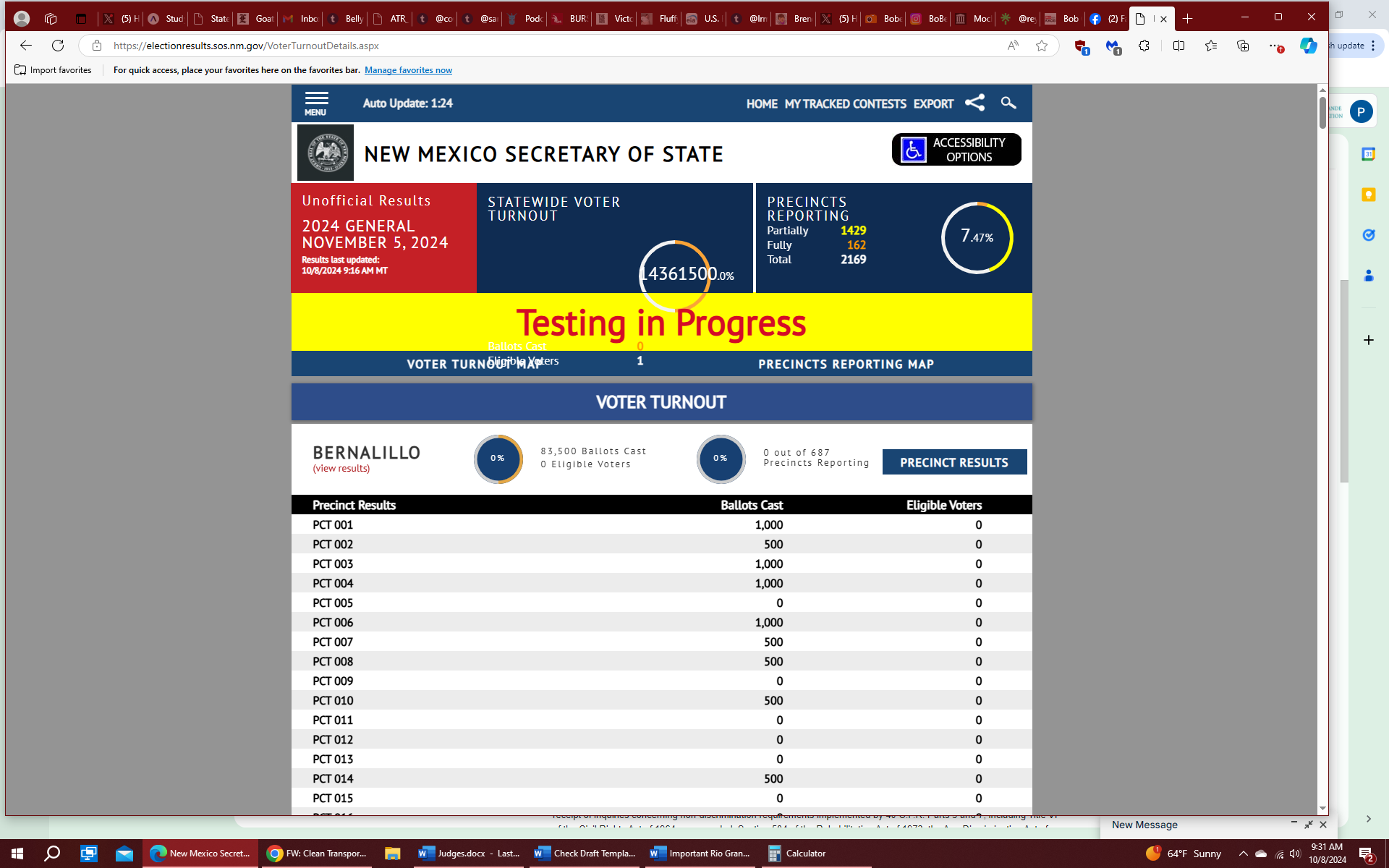The image size is (1389, 868).
Task: Toggle split screen icon in toolbar
Action: click(1178, 46)
